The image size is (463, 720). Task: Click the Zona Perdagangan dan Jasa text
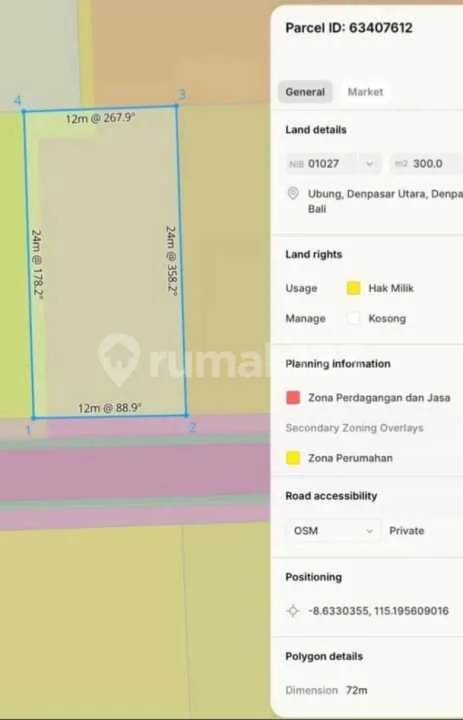coord(379,398)
